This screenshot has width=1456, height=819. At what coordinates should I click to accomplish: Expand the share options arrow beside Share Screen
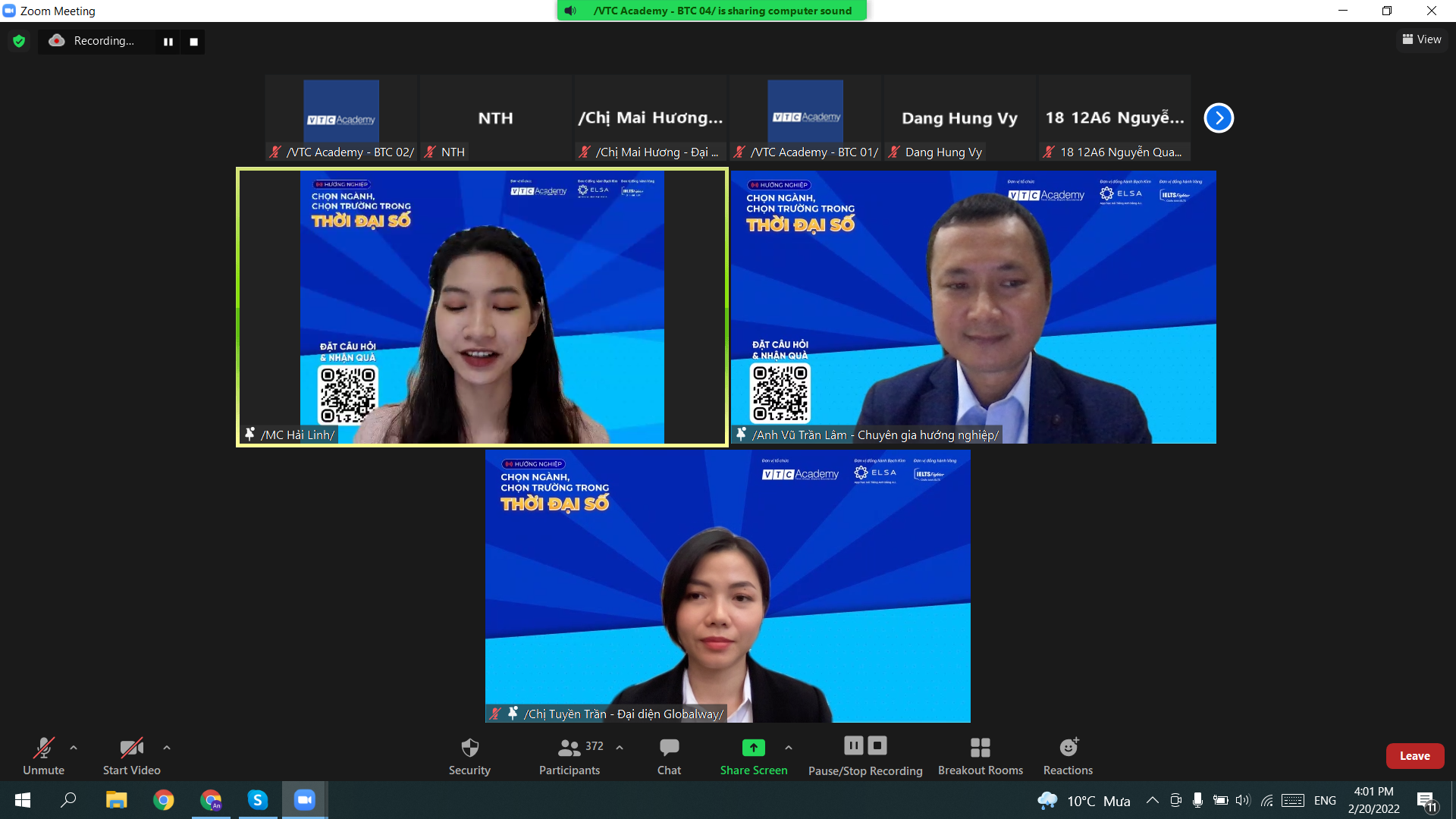pos(789,748)
